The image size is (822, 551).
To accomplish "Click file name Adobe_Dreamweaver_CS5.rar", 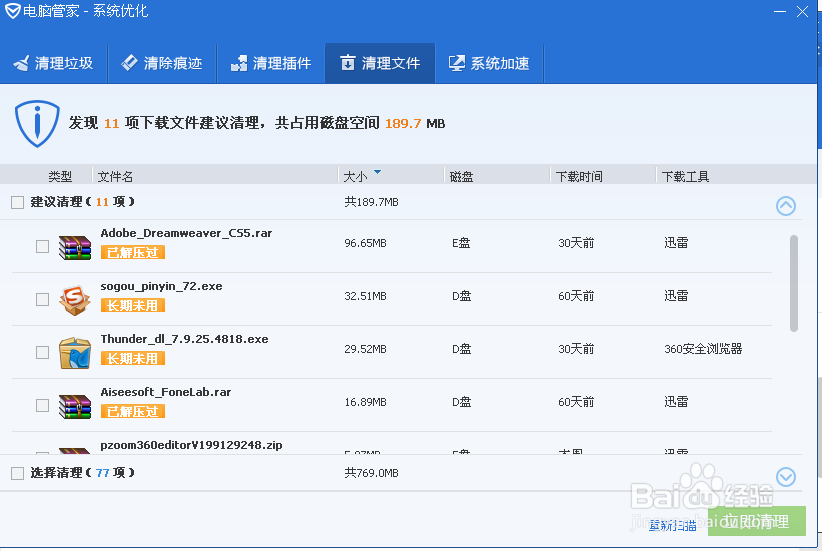I will coord(186,233).
